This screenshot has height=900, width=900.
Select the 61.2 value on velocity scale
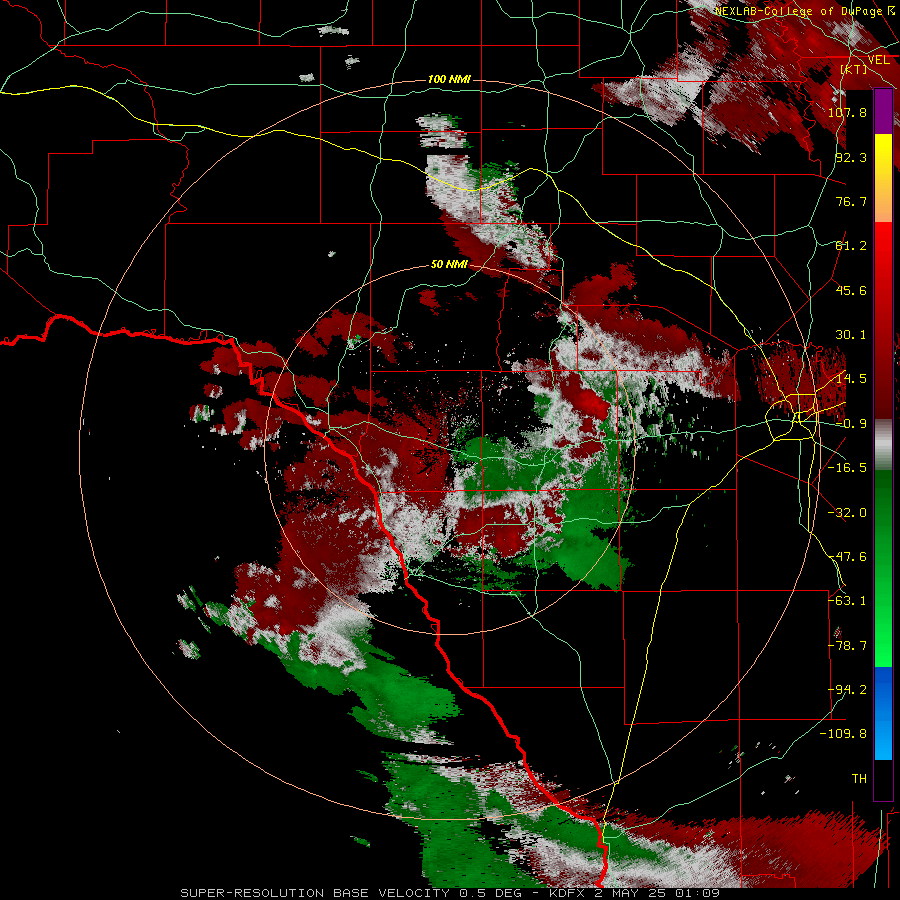[851, 246]
